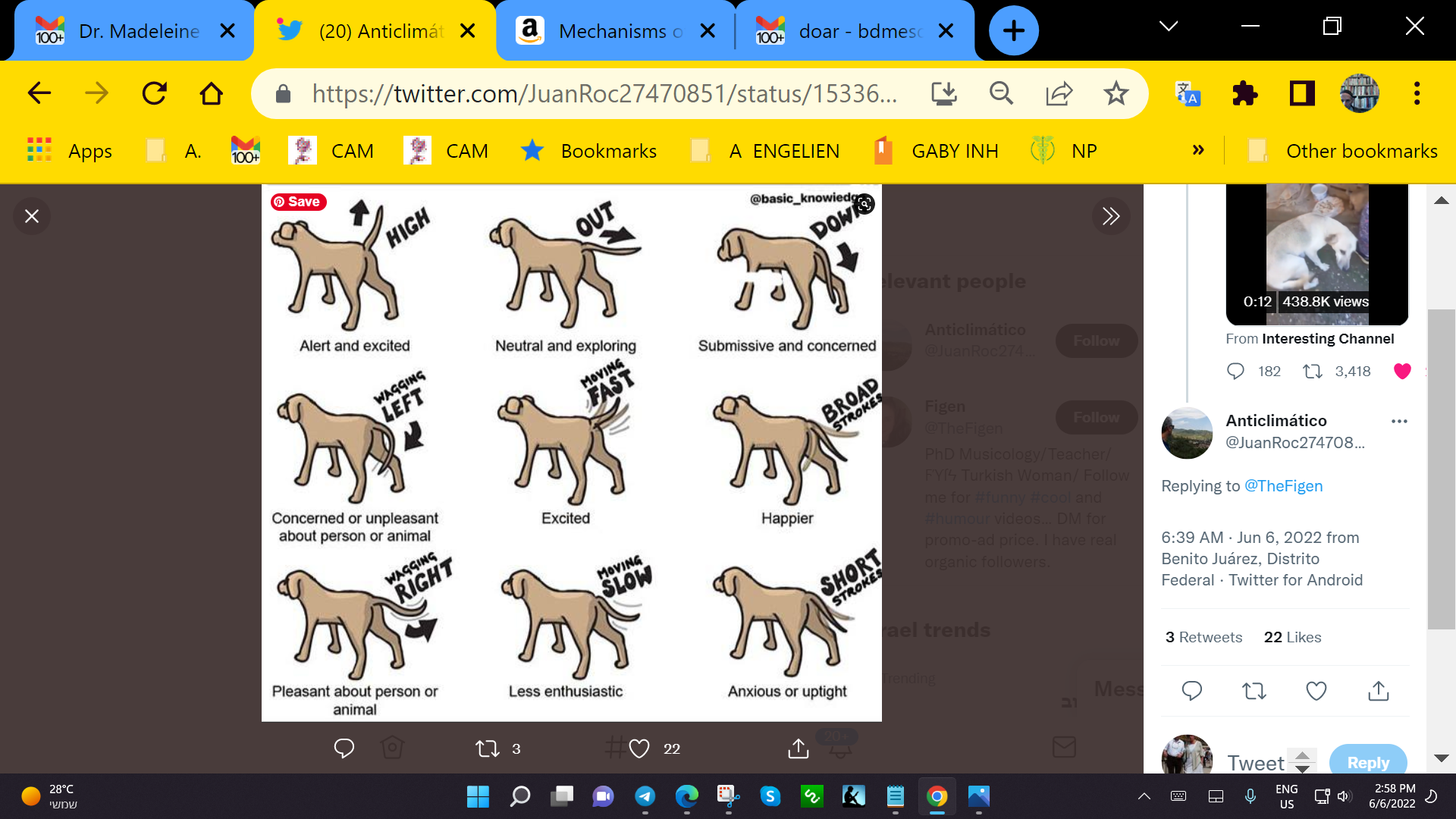Open Google Translate icon in address bar
Viewport: 1456px width, 819px height.
(1188, 94)
